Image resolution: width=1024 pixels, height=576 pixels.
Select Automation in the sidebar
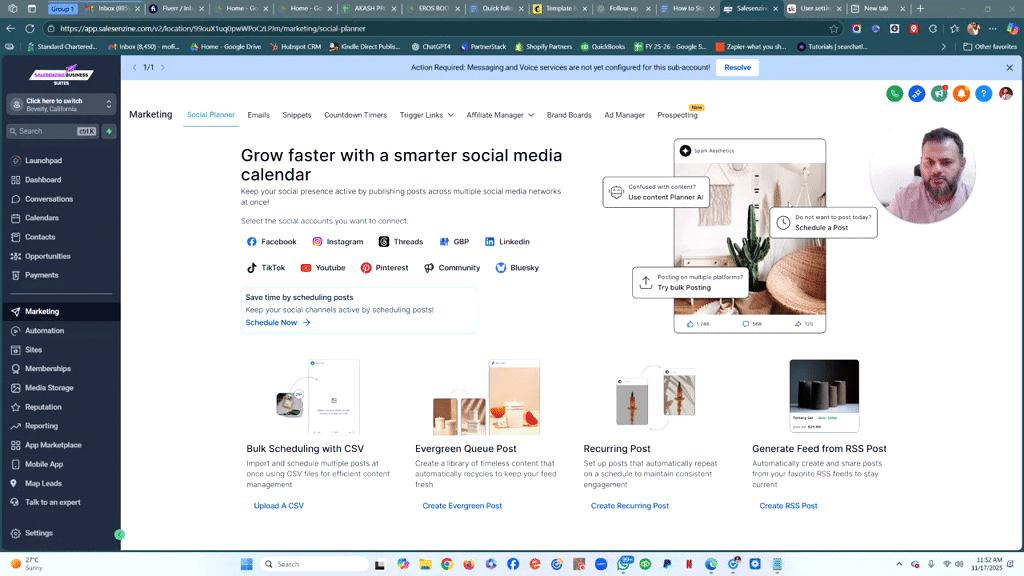(x=44, y=331)
